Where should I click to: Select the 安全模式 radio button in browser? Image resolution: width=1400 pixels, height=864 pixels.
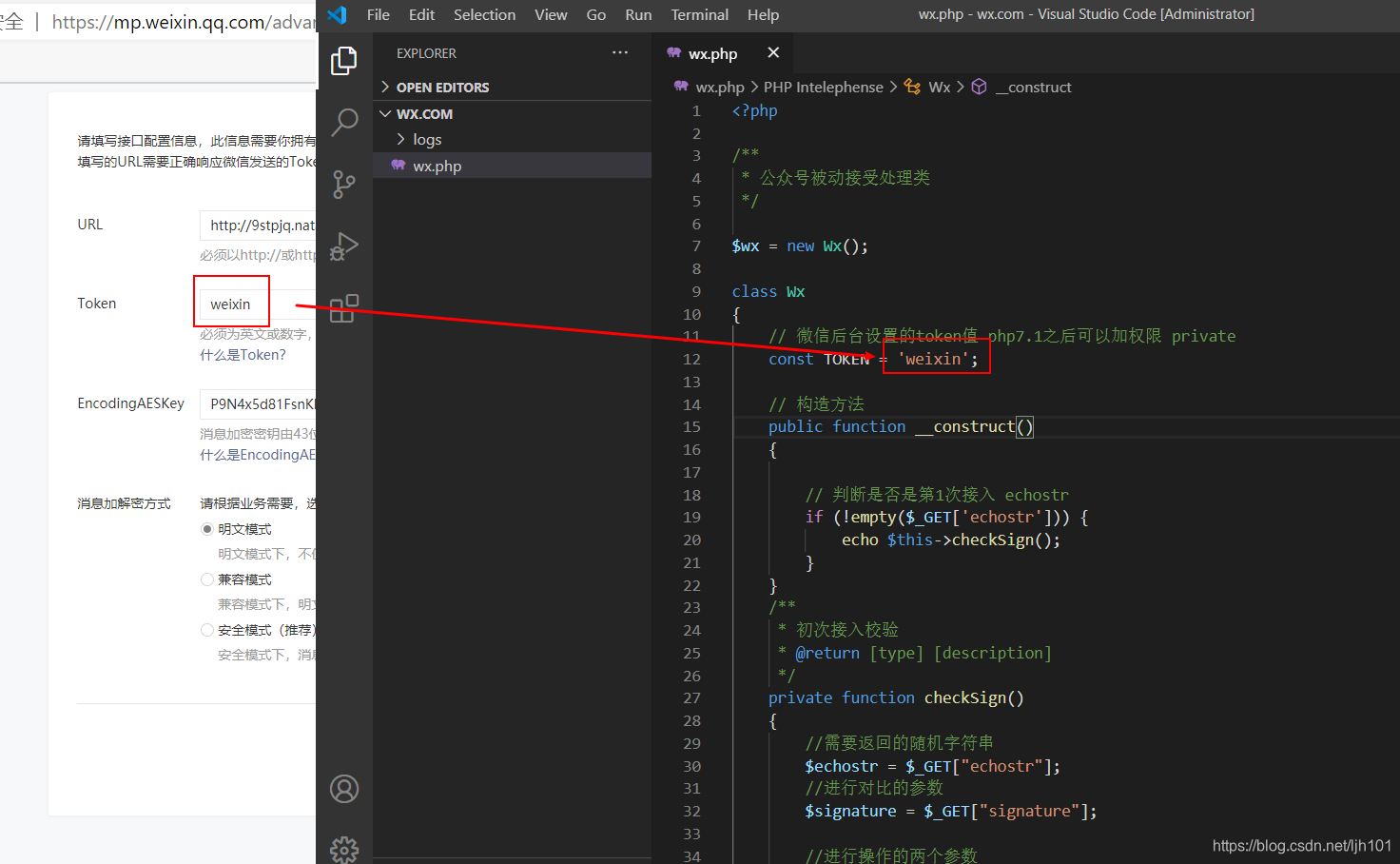pos(207,630)
